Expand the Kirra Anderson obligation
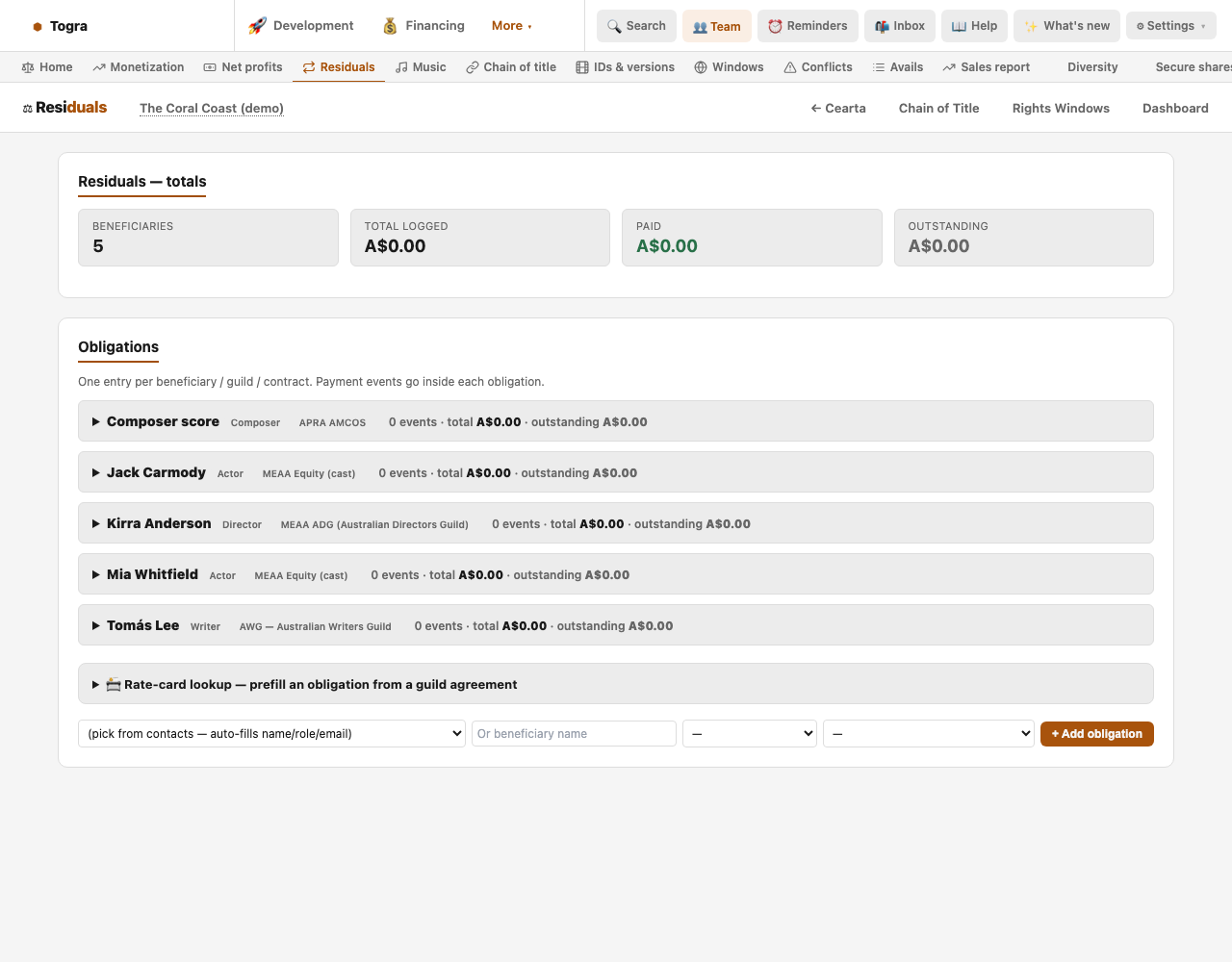Image resolution: width=1232 pixels, height=962 pixels. click(615, 523)
